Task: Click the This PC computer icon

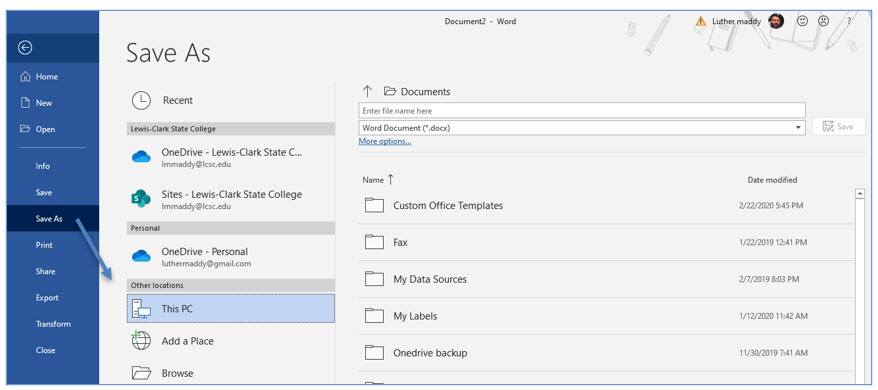Action: tap(141, 309)
